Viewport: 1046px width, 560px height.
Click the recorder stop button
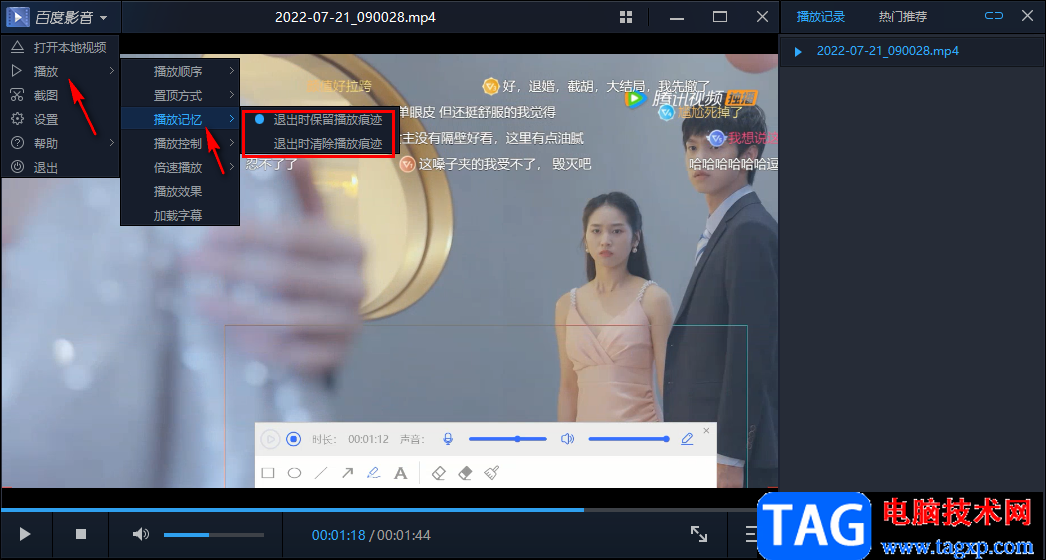coord(294,439)
